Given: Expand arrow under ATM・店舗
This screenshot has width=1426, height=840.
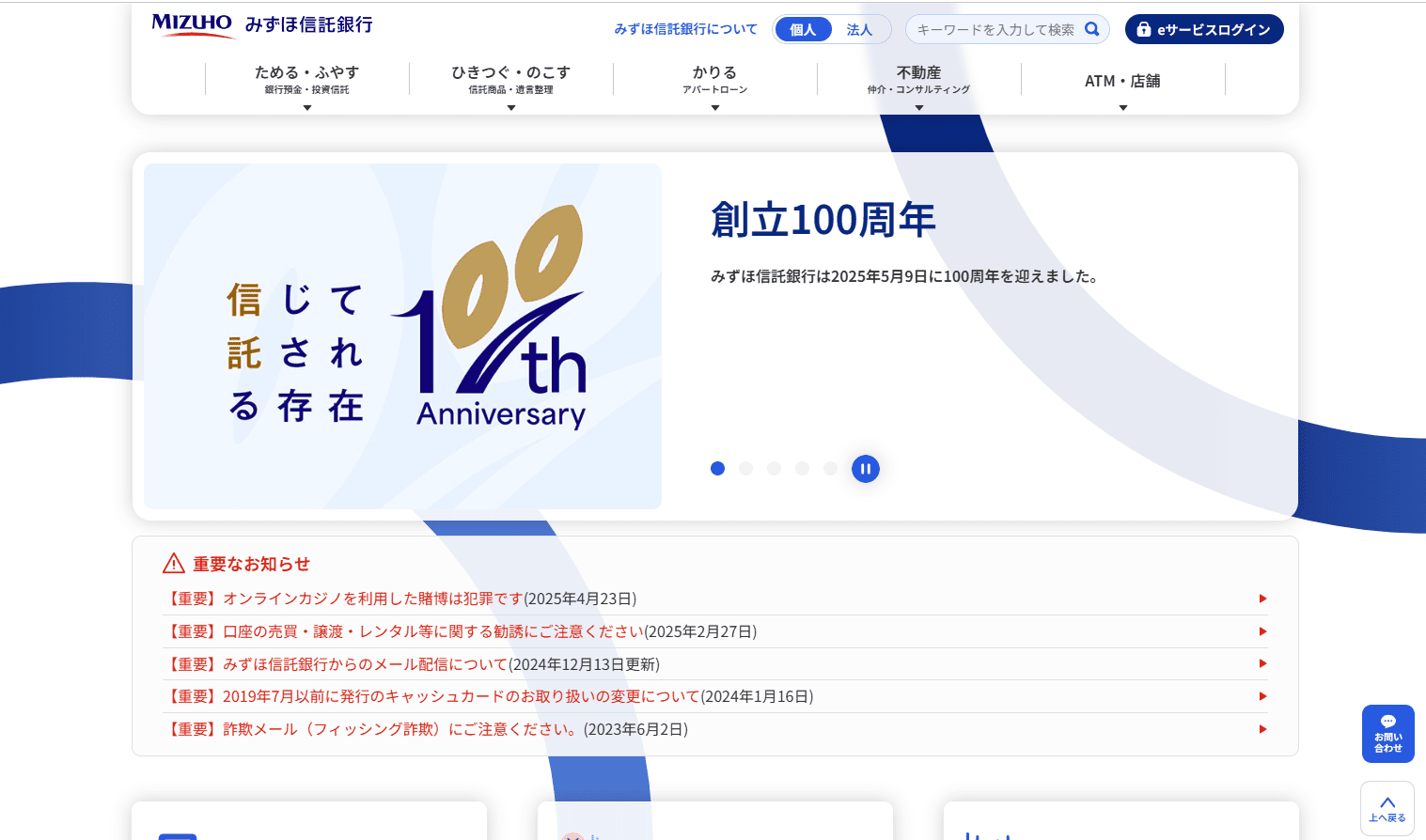Looking at the screenshot, I should coord(1123,108).
